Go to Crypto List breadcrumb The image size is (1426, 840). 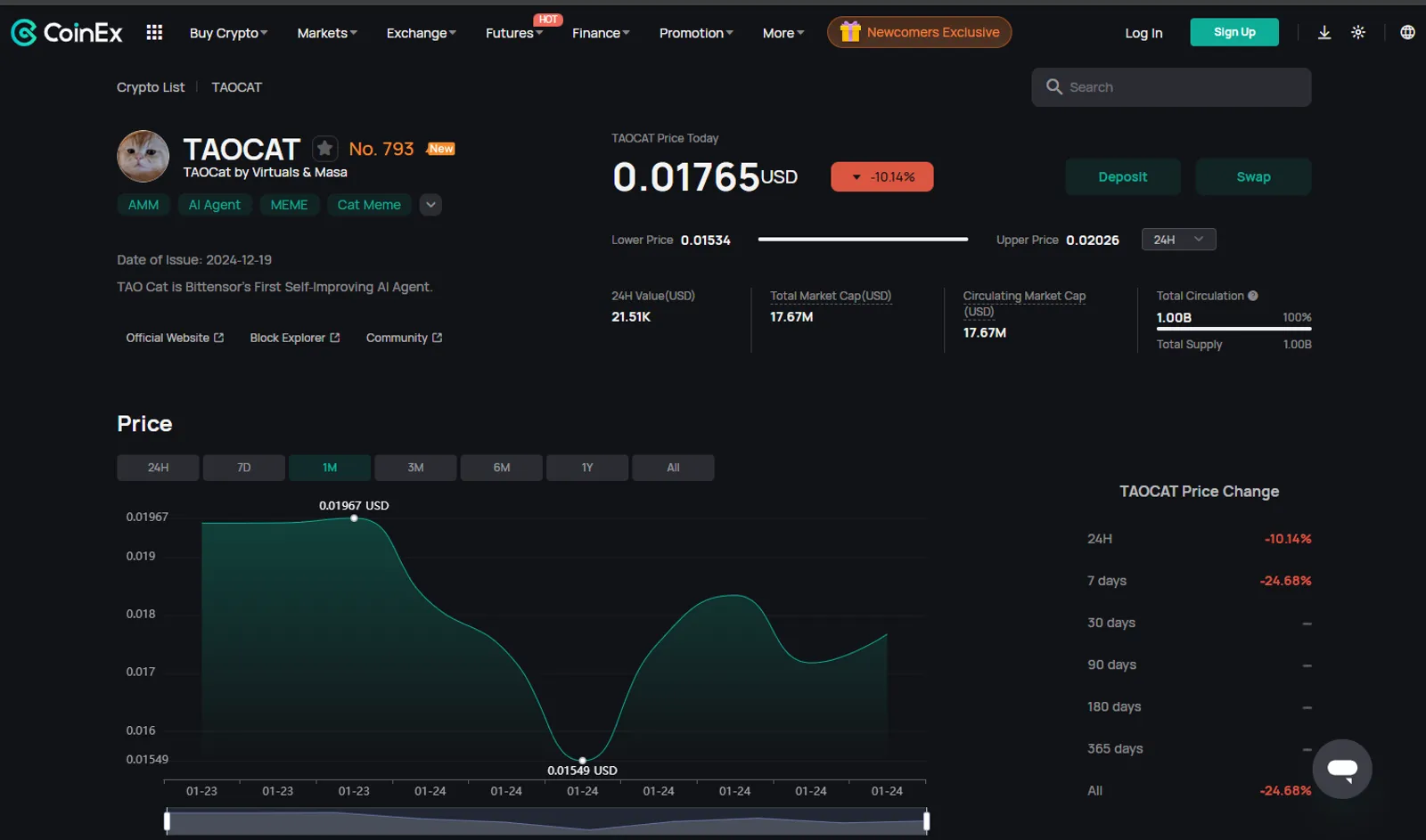(151, 87)
